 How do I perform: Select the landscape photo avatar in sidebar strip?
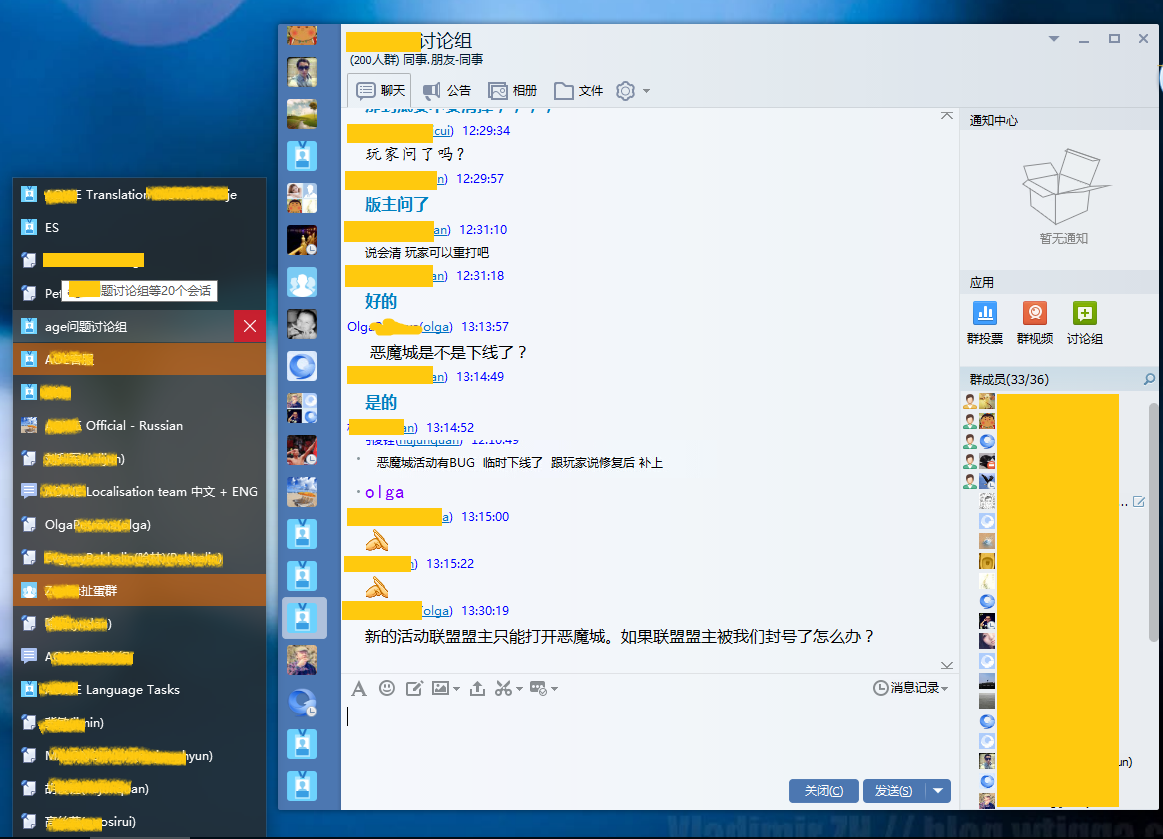pos(302,114)
